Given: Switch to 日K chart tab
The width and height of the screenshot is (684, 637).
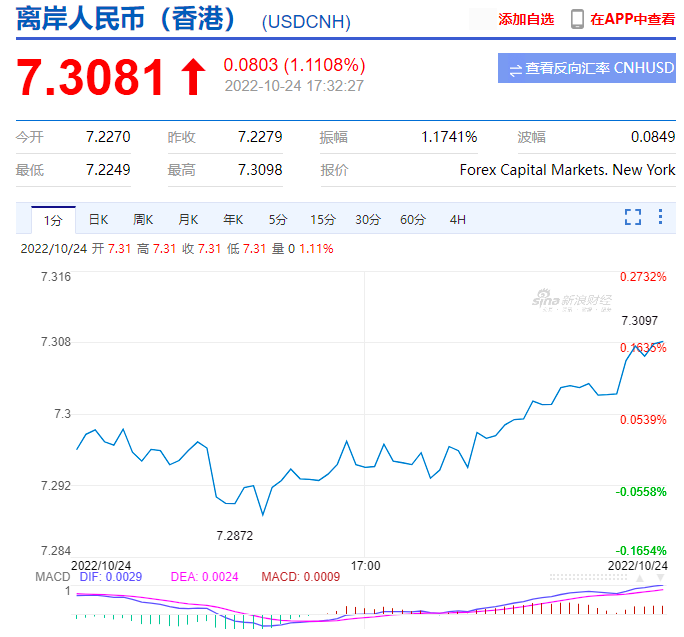Looking at the screenshot, I should point(98,219).
